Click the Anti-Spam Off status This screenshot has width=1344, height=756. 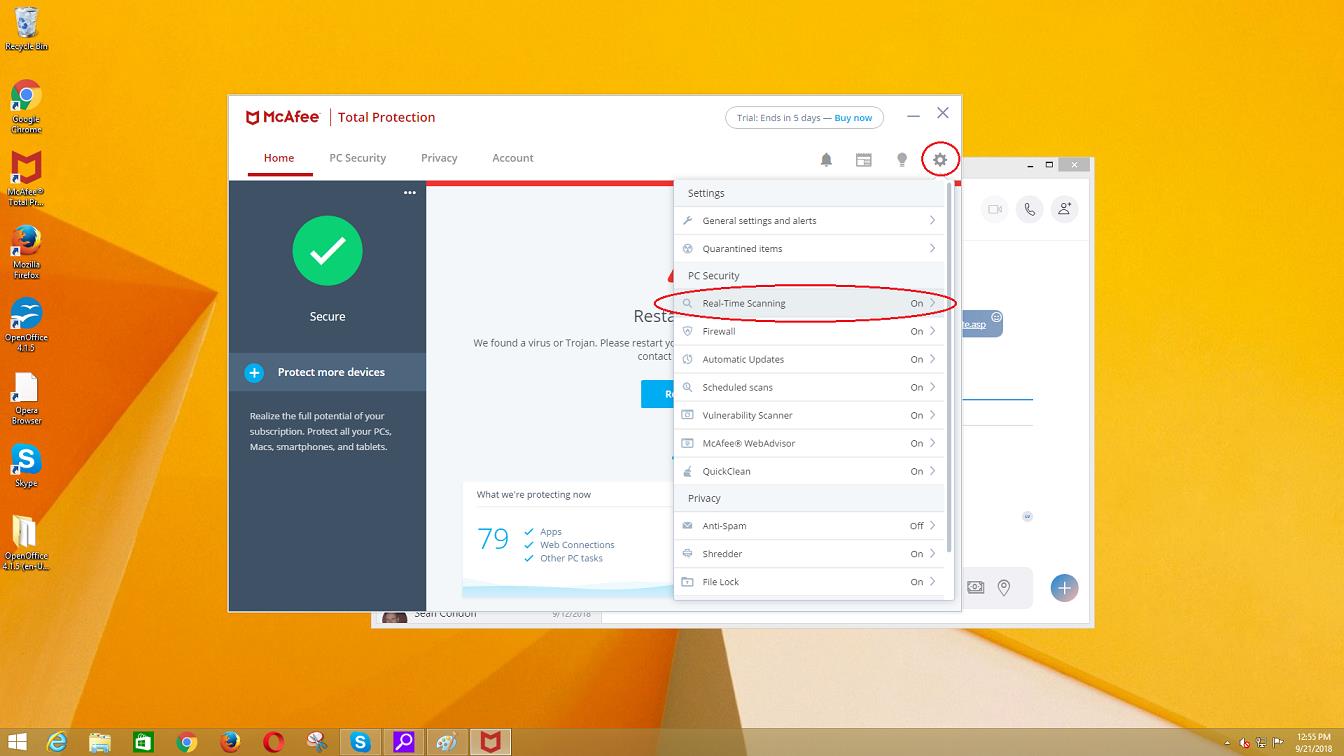click(916, 526)
